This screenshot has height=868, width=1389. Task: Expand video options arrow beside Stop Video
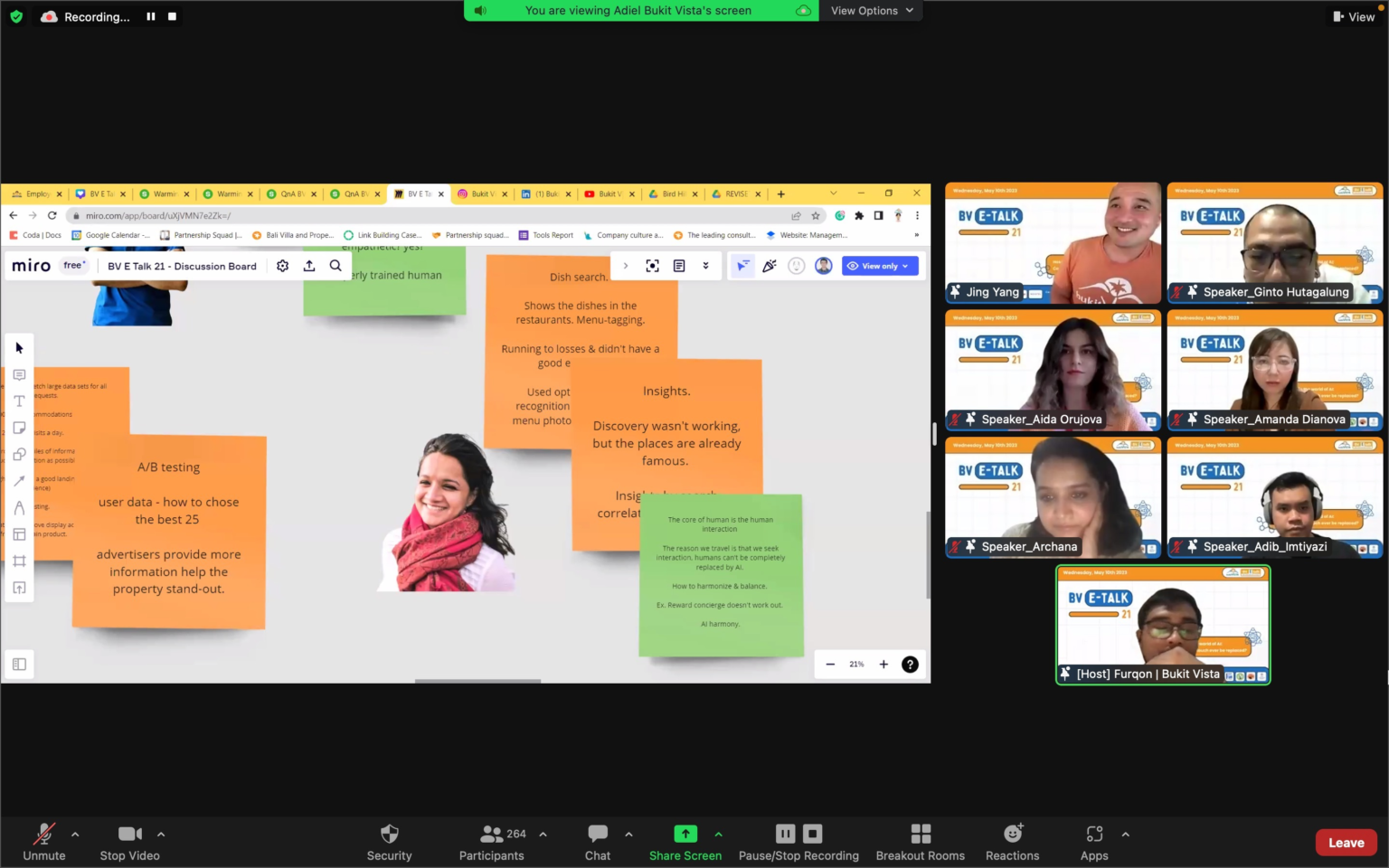pos(161,834)
